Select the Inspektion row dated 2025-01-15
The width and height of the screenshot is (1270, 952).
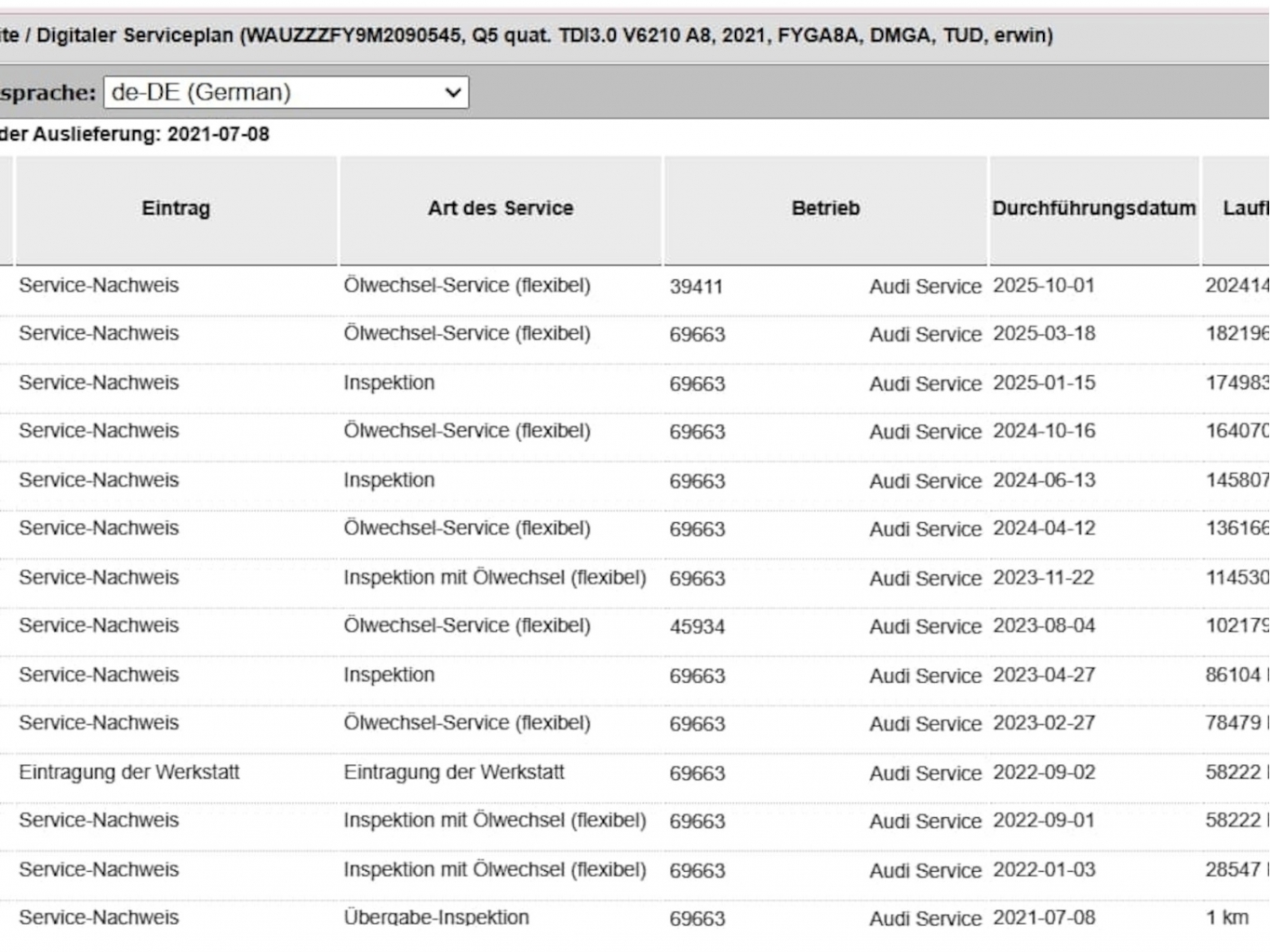pos(635,382)
